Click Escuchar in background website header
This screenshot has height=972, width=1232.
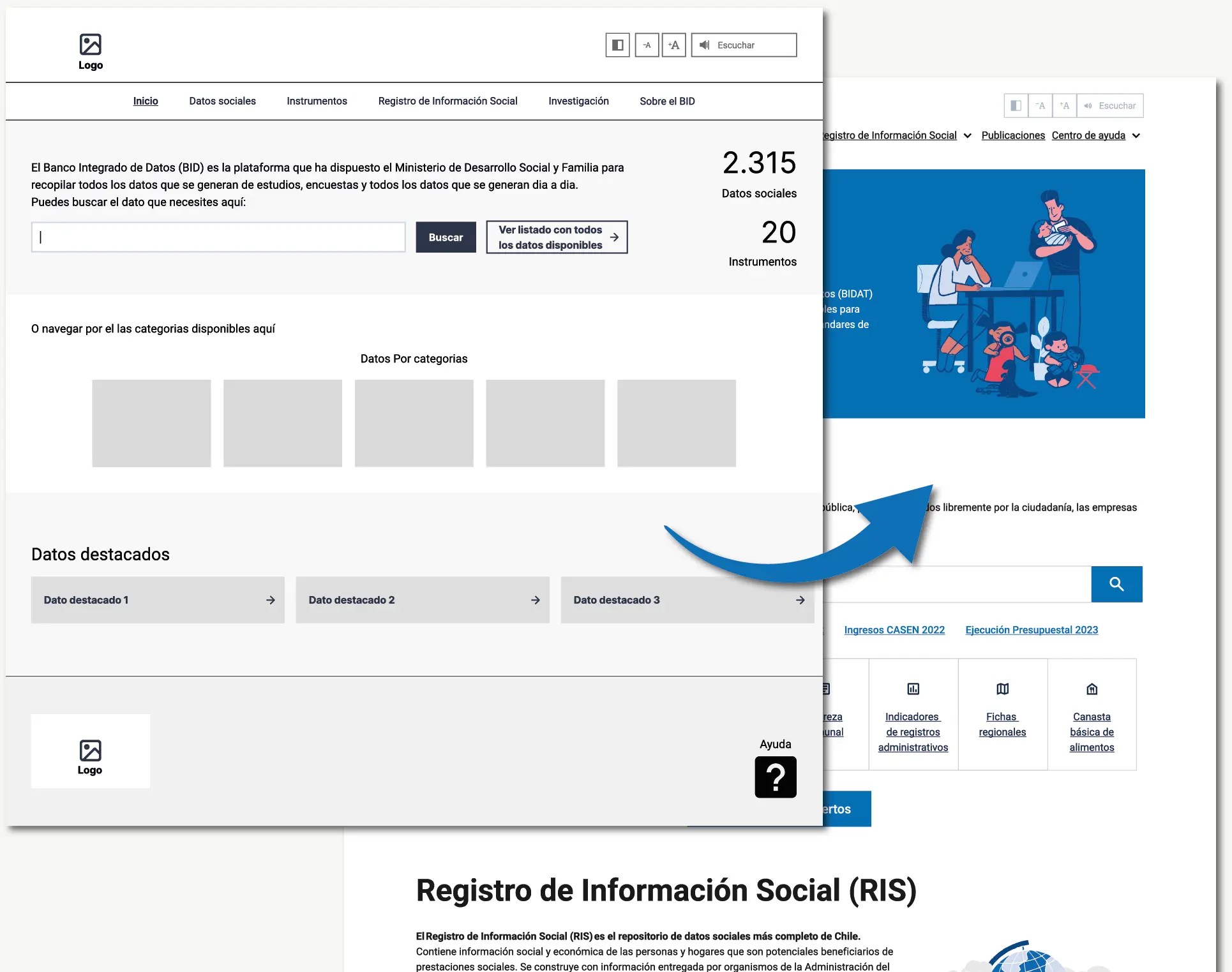pos(1110,106)
